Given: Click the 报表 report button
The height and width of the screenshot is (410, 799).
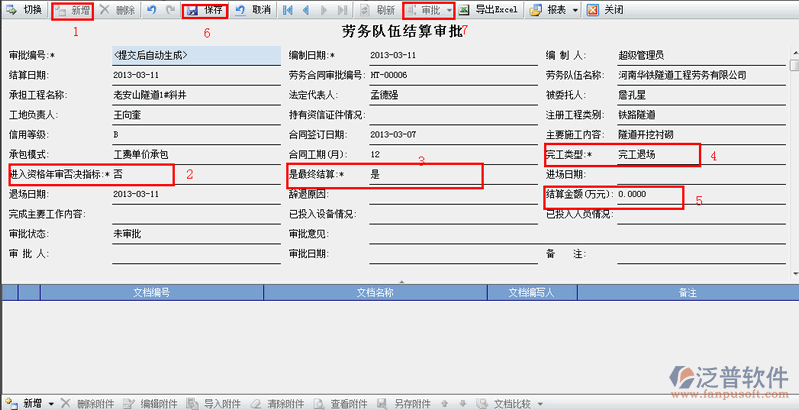Looking at the screenshot, I should [549, 10].
